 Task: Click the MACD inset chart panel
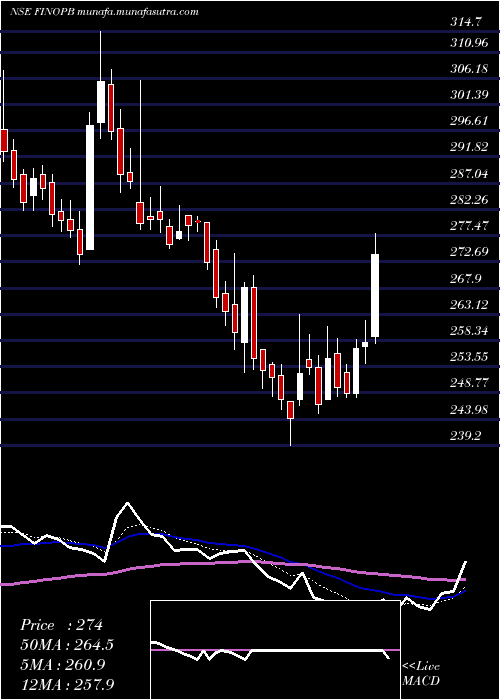[x=275, y=650]
